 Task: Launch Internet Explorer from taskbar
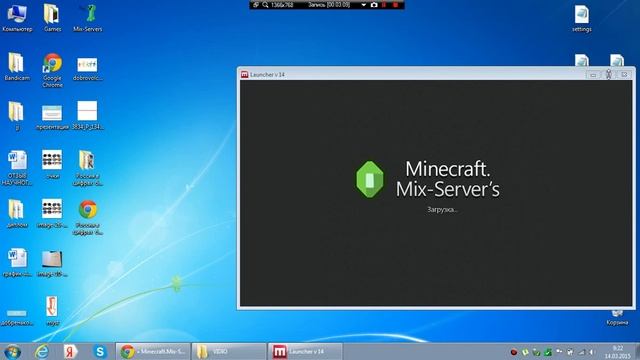click(x=41, y=351)
